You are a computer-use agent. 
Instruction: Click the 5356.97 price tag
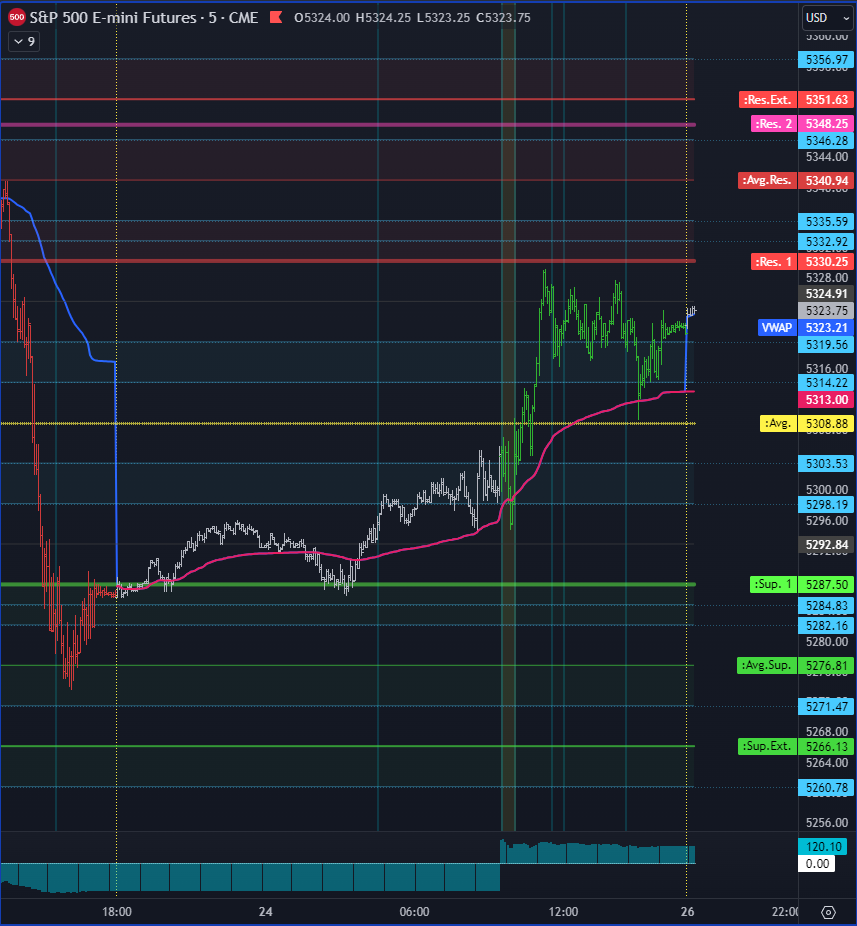826,60
